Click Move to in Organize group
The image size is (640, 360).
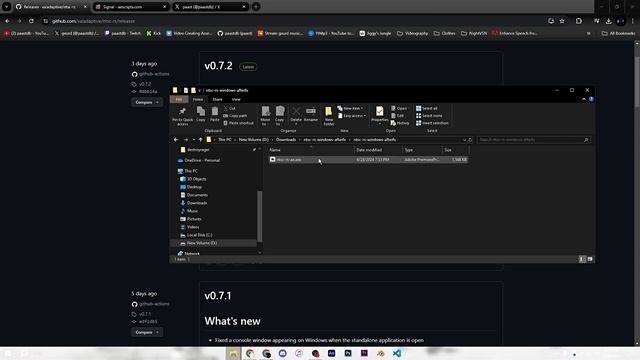266,116
